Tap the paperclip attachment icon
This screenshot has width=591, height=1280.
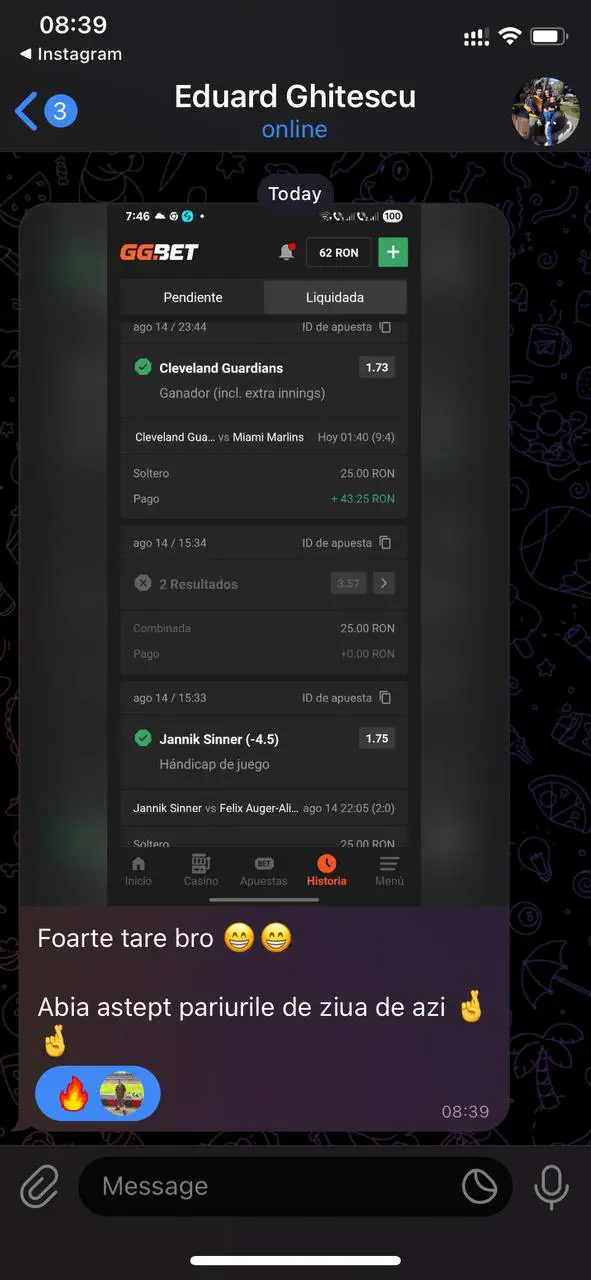(40, 1187)
